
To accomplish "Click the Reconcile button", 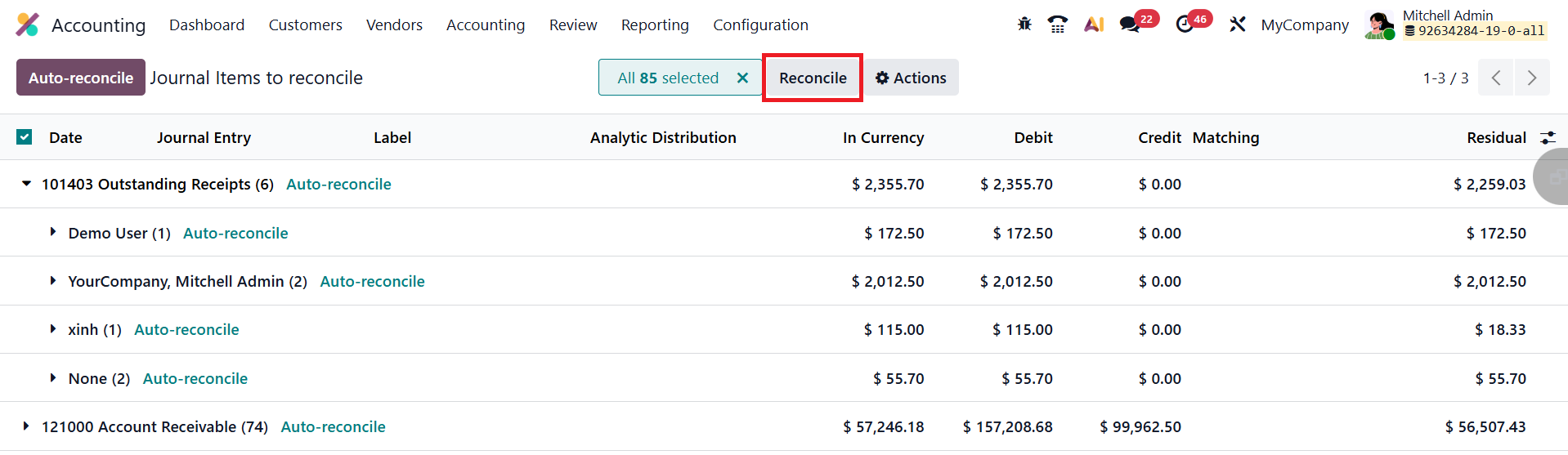I will (x=813, y=78).
